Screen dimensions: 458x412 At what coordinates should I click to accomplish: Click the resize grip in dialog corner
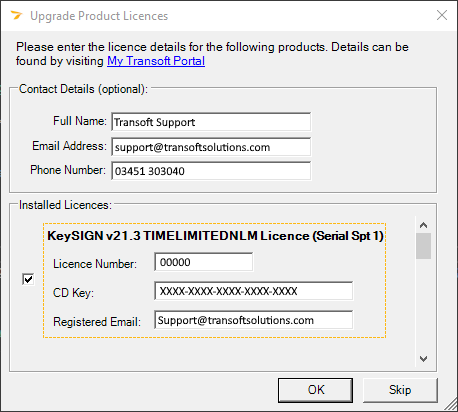coord(451,404)
